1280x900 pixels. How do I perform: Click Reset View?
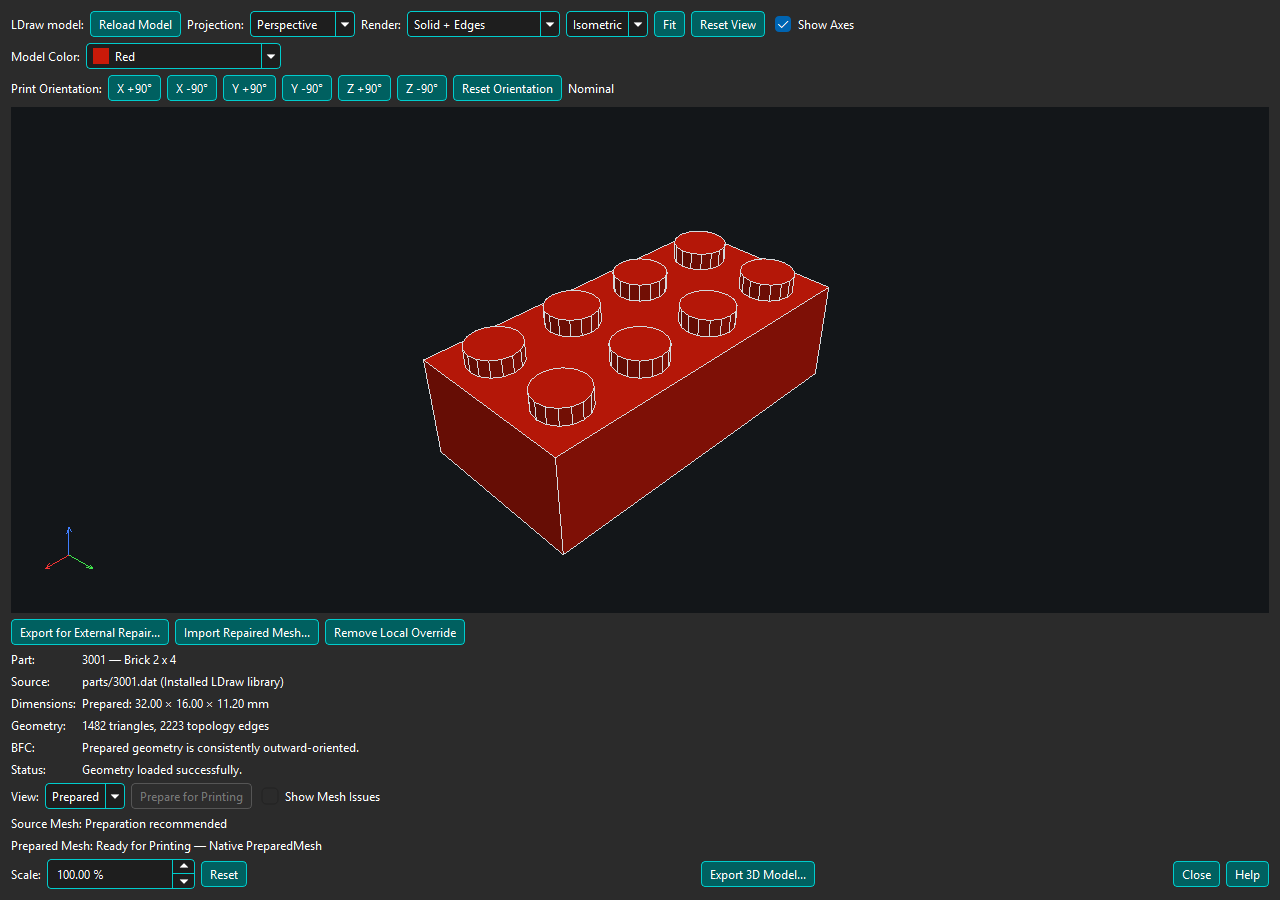click(728, 24)
